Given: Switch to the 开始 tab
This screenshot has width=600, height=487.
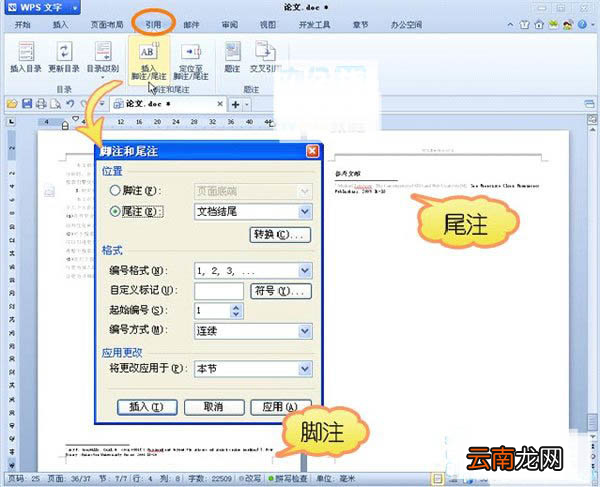Looking at the screenshot, I should 22,25.
